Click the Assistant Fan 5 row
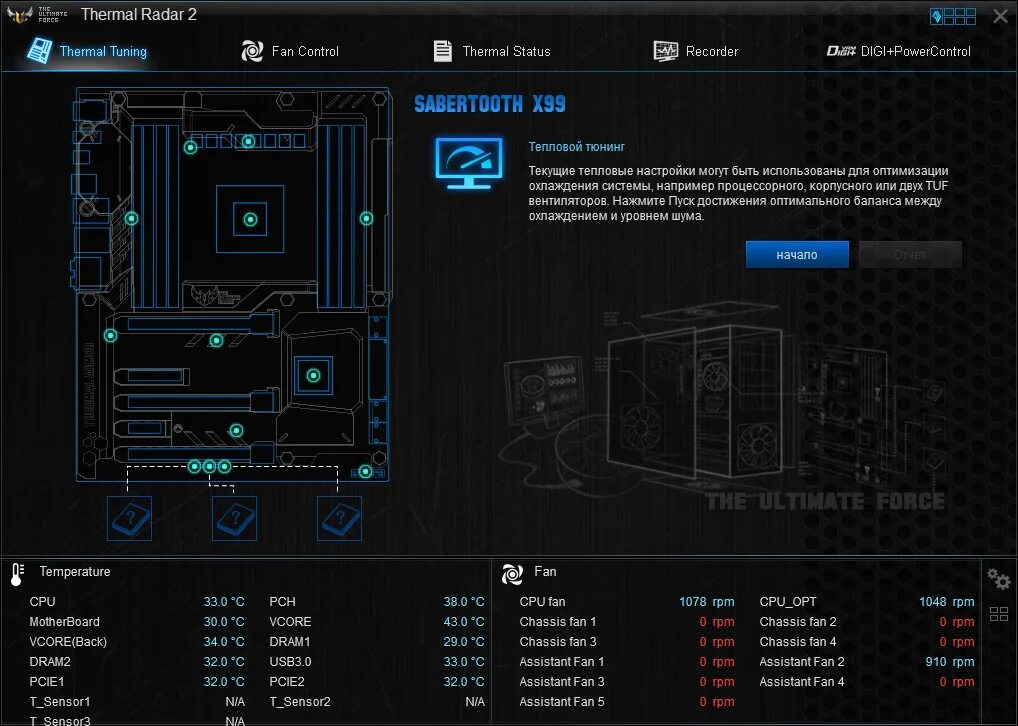The height and width of the screenshot is (726, 1018). click(x=627, y=702)
